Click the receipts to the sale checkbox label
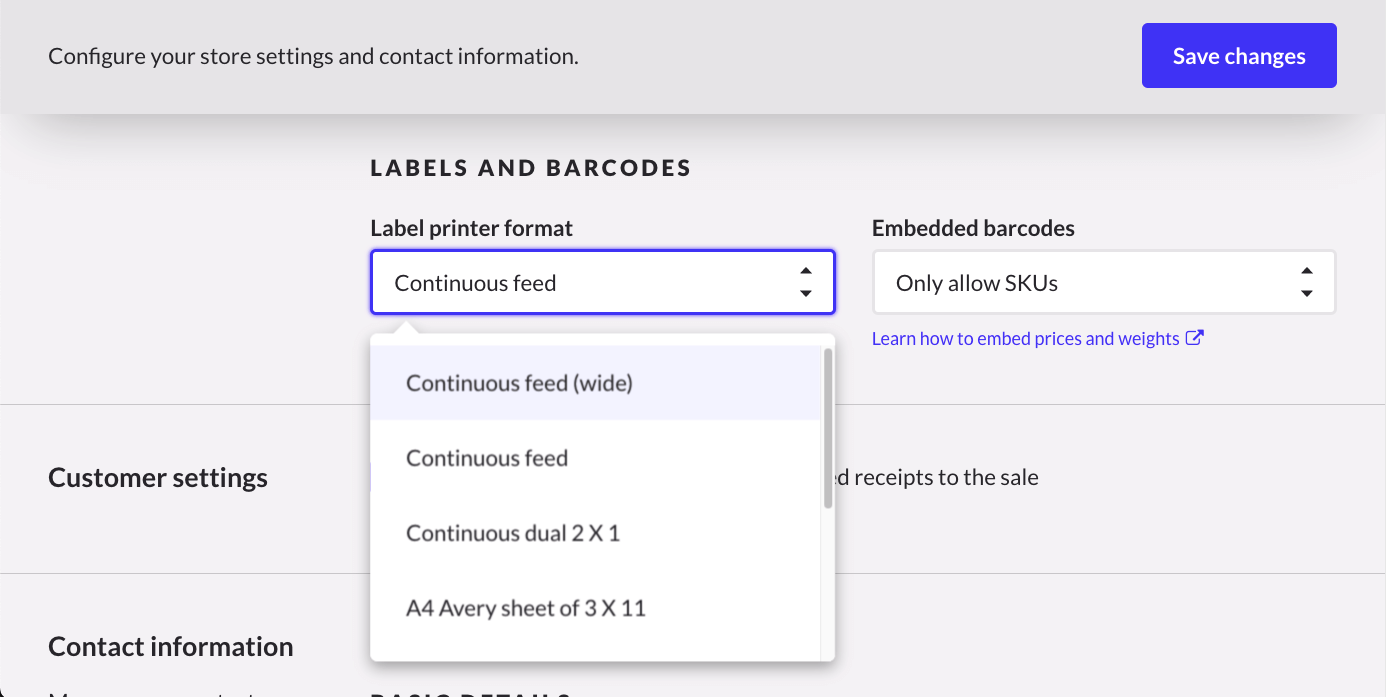This screenshot has height=697, width=1386. click(935, 478)
